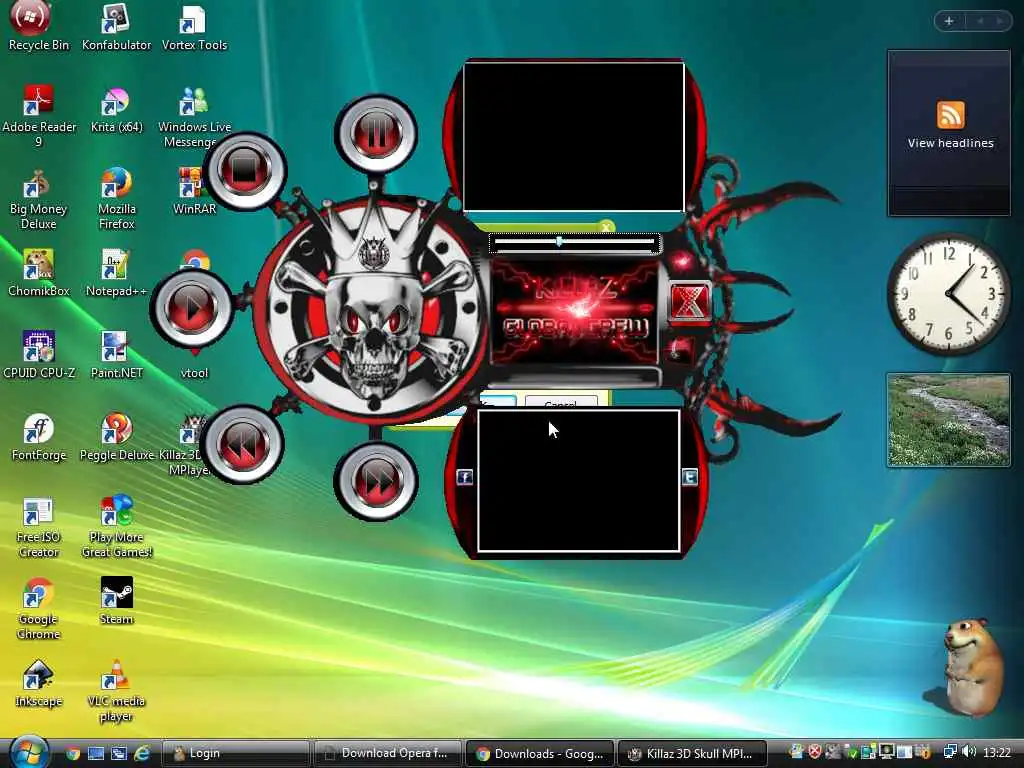1024x768 pixels.
Task: Open the CPUID CPU-Z shortcut
Action: click(39, 355)
